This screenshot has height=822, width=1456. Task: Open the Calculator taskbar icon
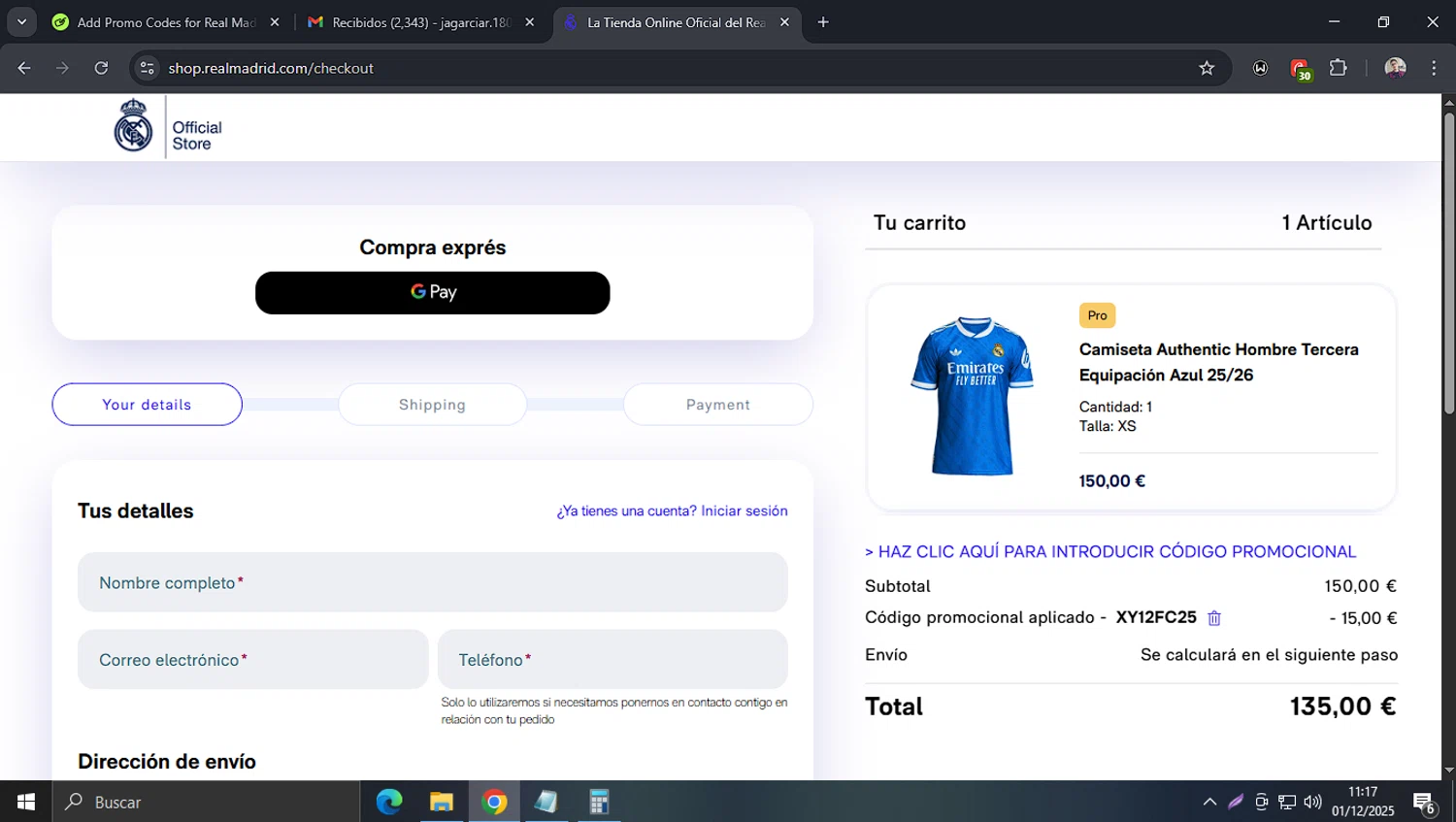click(599, 803)
